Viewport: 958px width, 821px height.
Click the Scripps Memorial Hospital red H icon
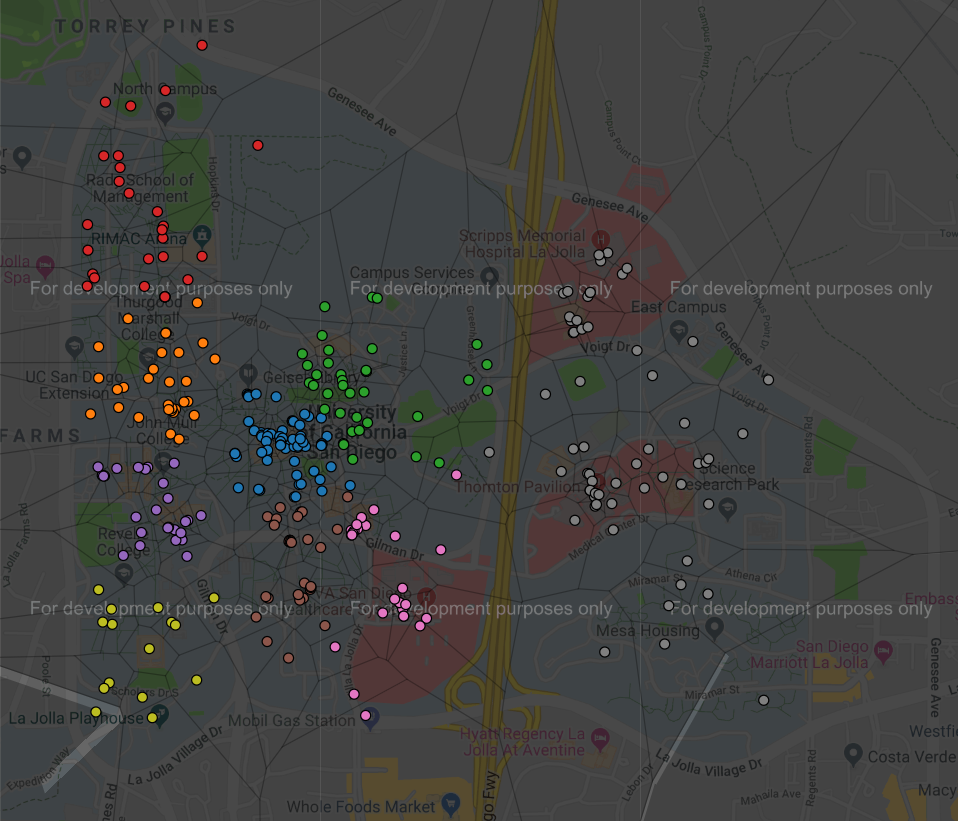click(599, 240)
